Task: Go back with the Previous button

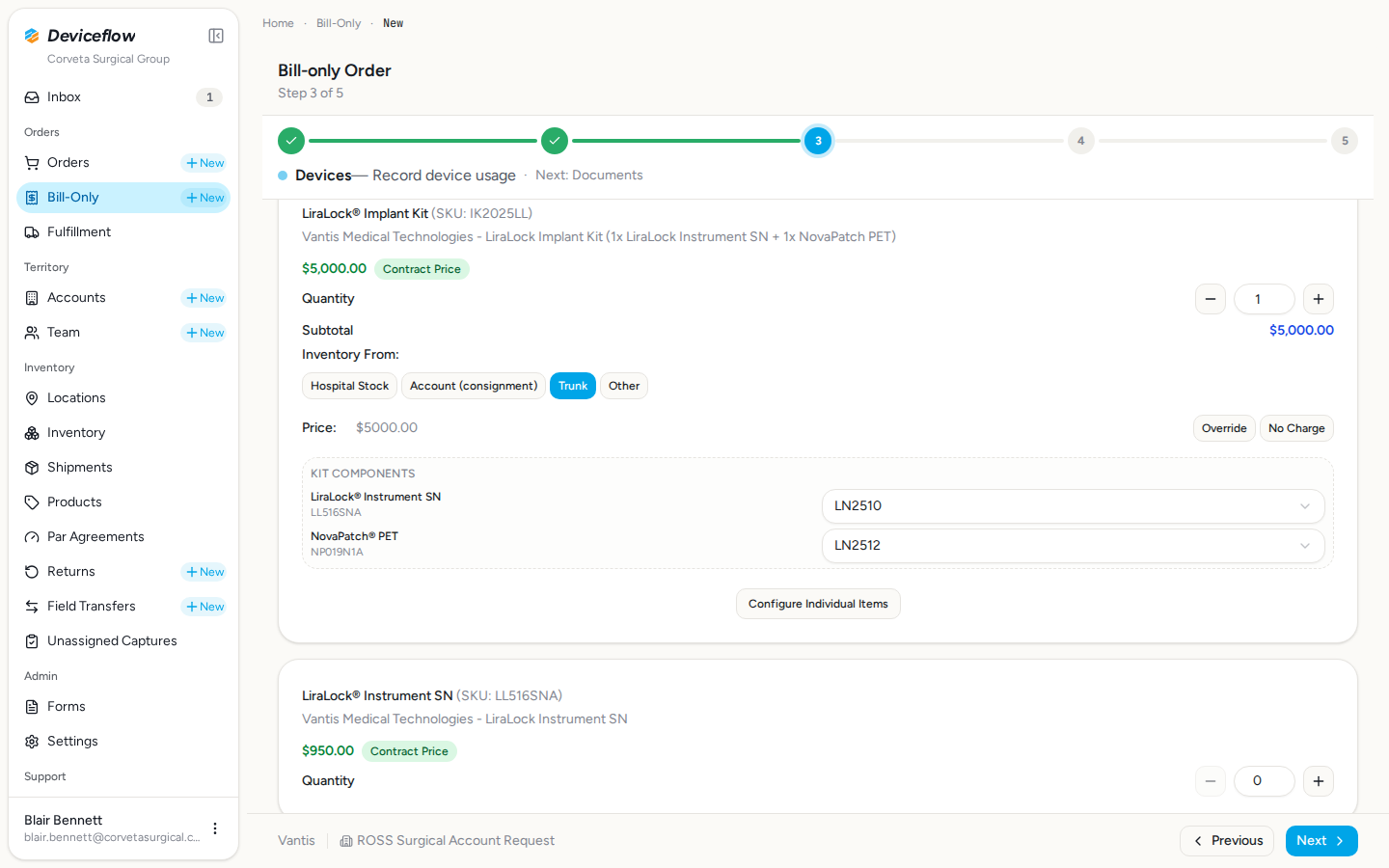Action: [x=1227, y=841]
